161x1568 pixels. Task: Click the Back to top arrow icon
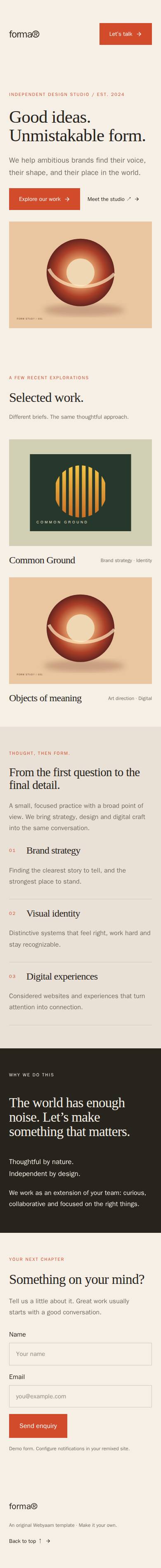[x=48, y=1541]
